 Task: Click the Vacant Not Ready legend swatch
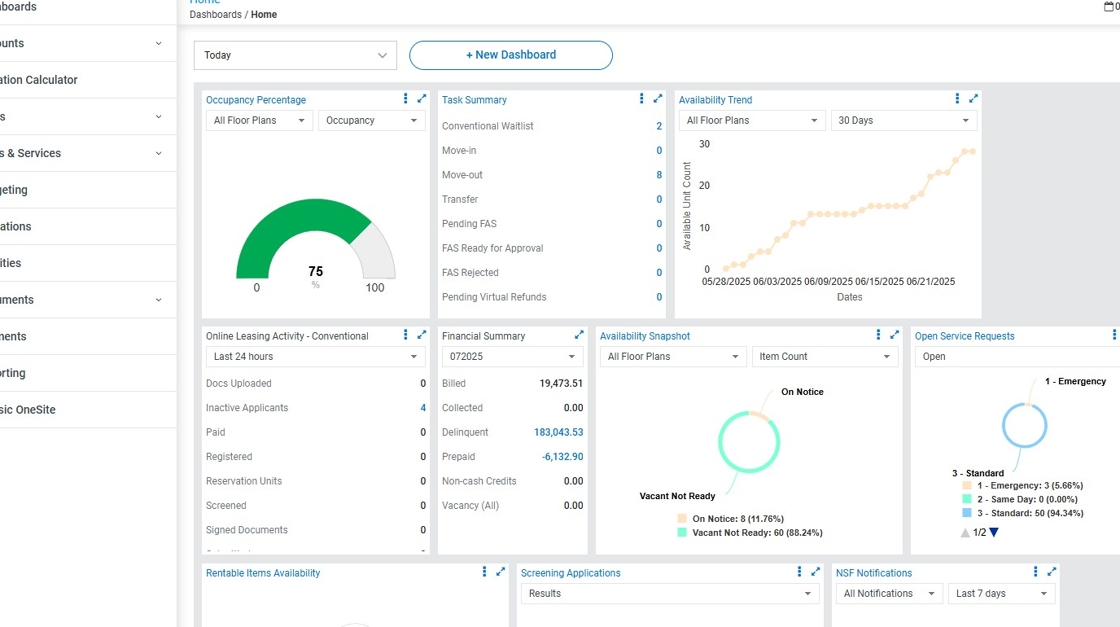(682, 533)
